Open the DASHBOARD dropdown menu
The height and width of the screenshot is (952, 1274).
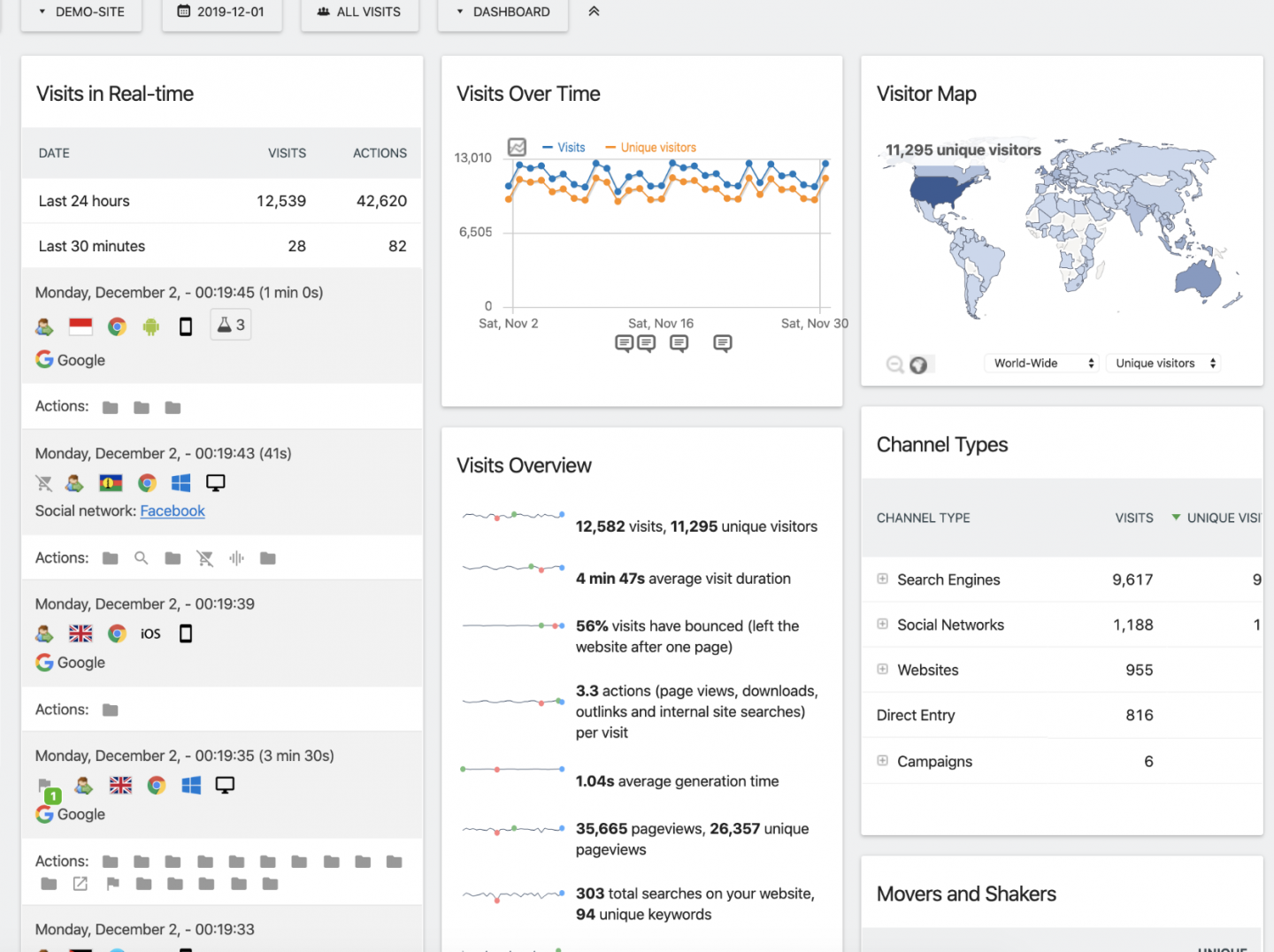[503, 12]
